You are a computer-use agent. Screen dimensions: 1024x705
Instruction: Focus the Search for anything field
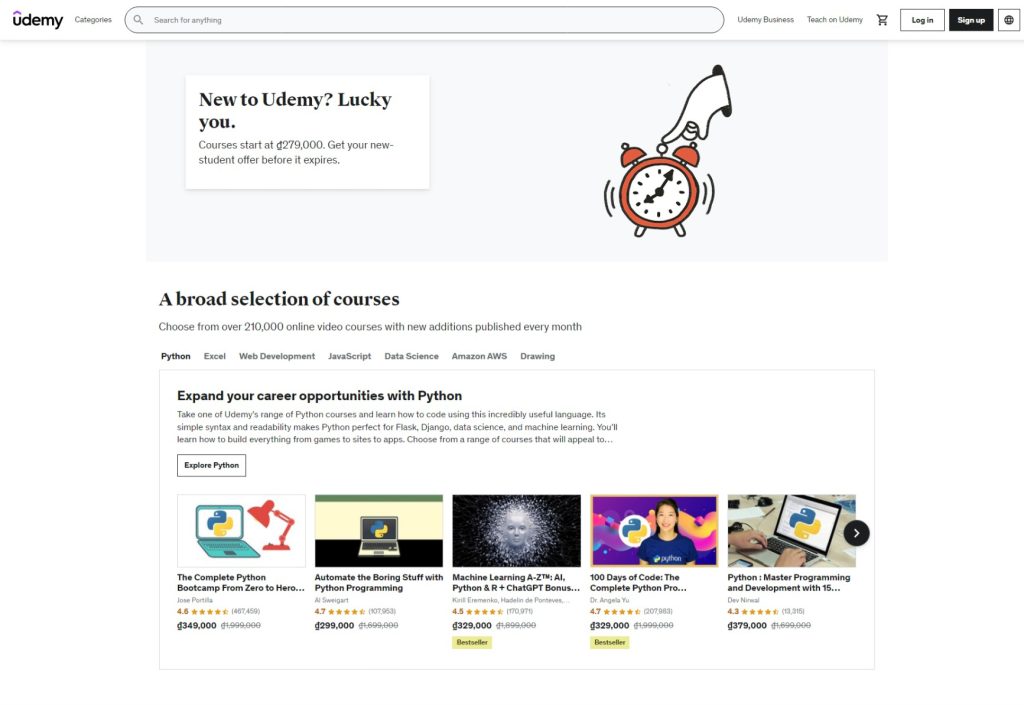424,20
